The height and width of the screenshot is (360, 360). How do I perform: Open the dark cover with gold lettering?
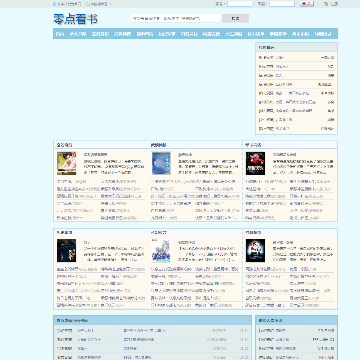coord(66,250)
